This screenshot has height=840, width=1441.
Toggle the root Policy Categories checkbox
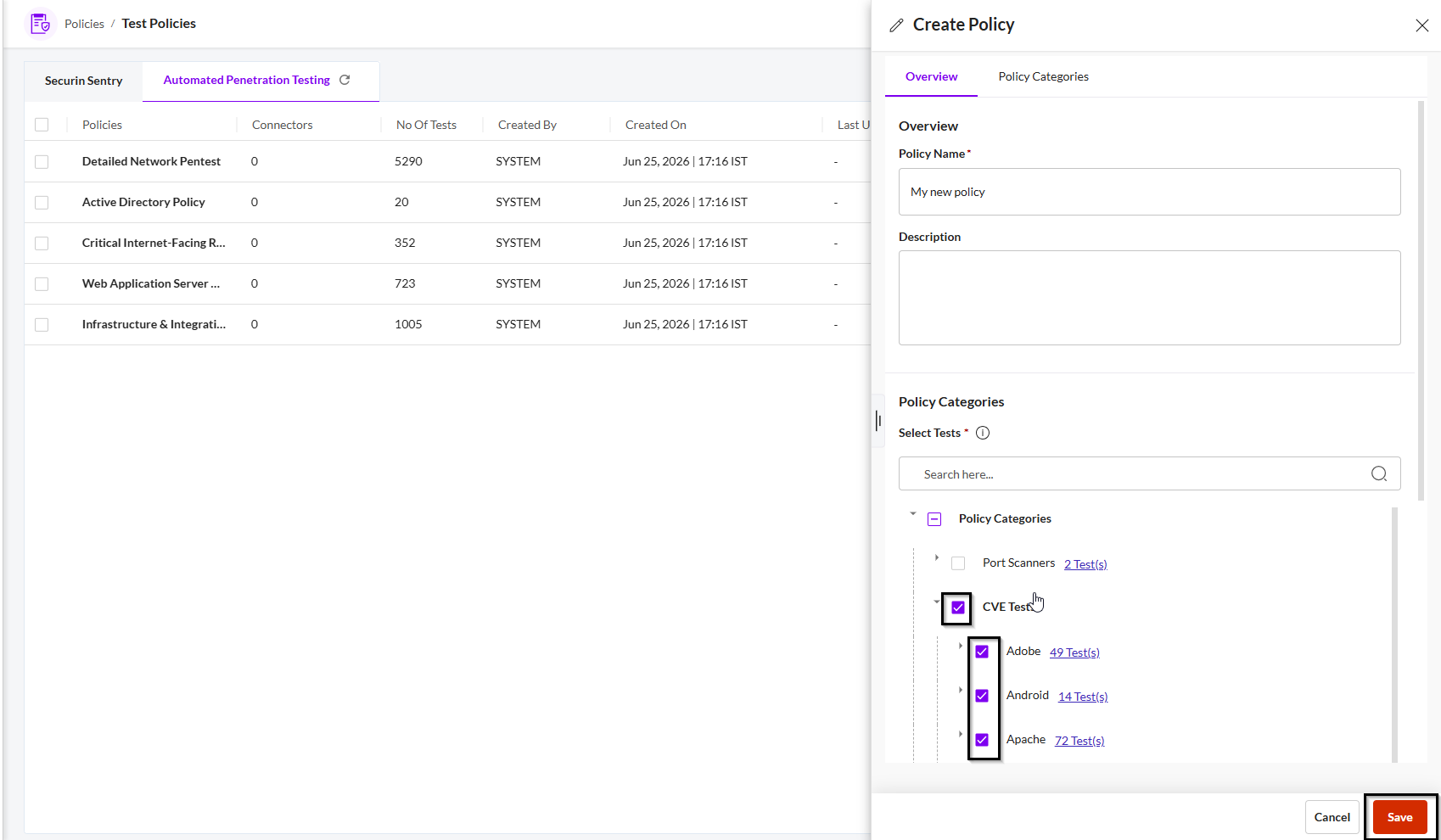coord(934,519)
